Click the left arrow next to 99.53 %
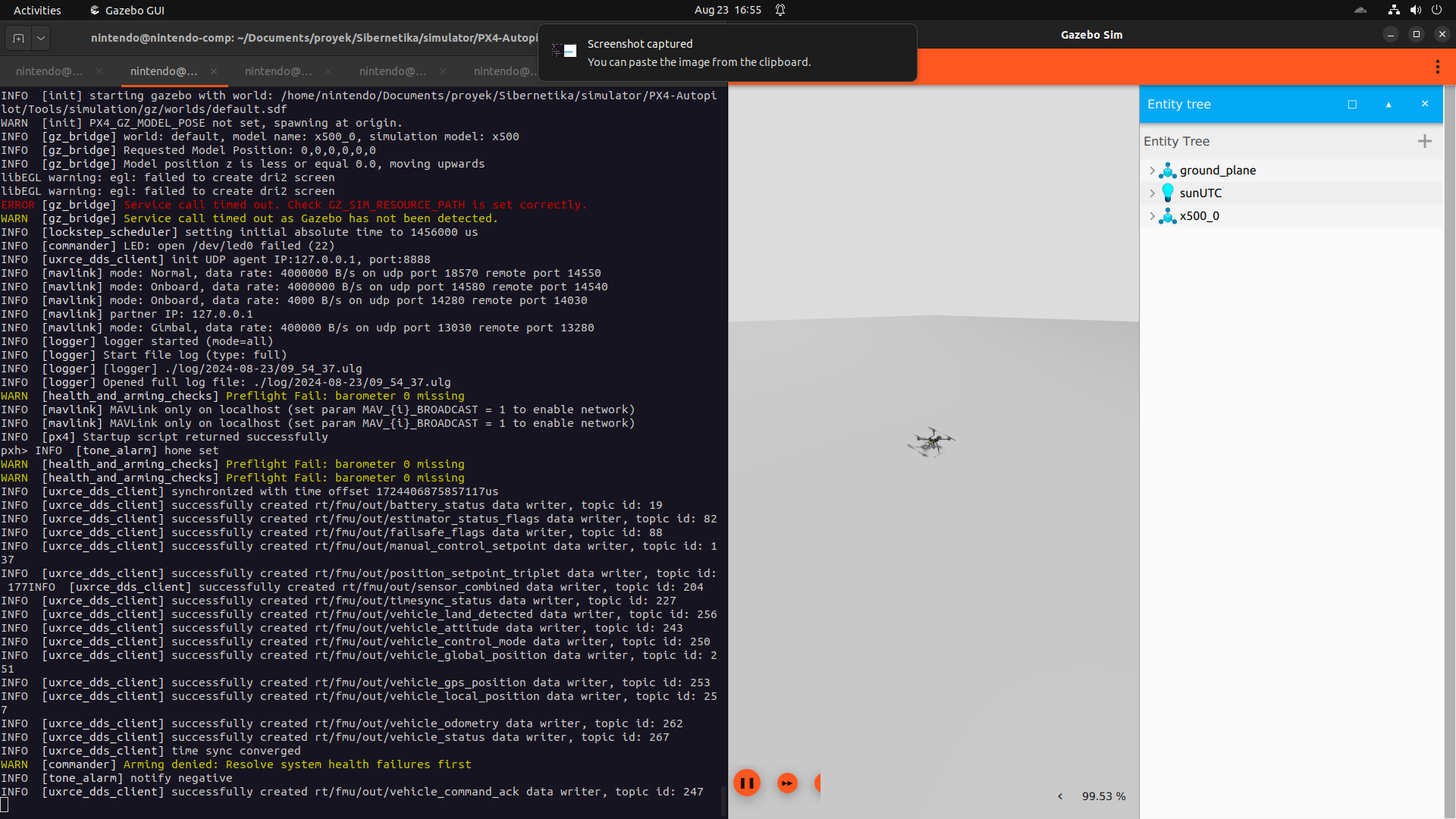This screenshot has height=819, width=1456. pos(1059,796)
